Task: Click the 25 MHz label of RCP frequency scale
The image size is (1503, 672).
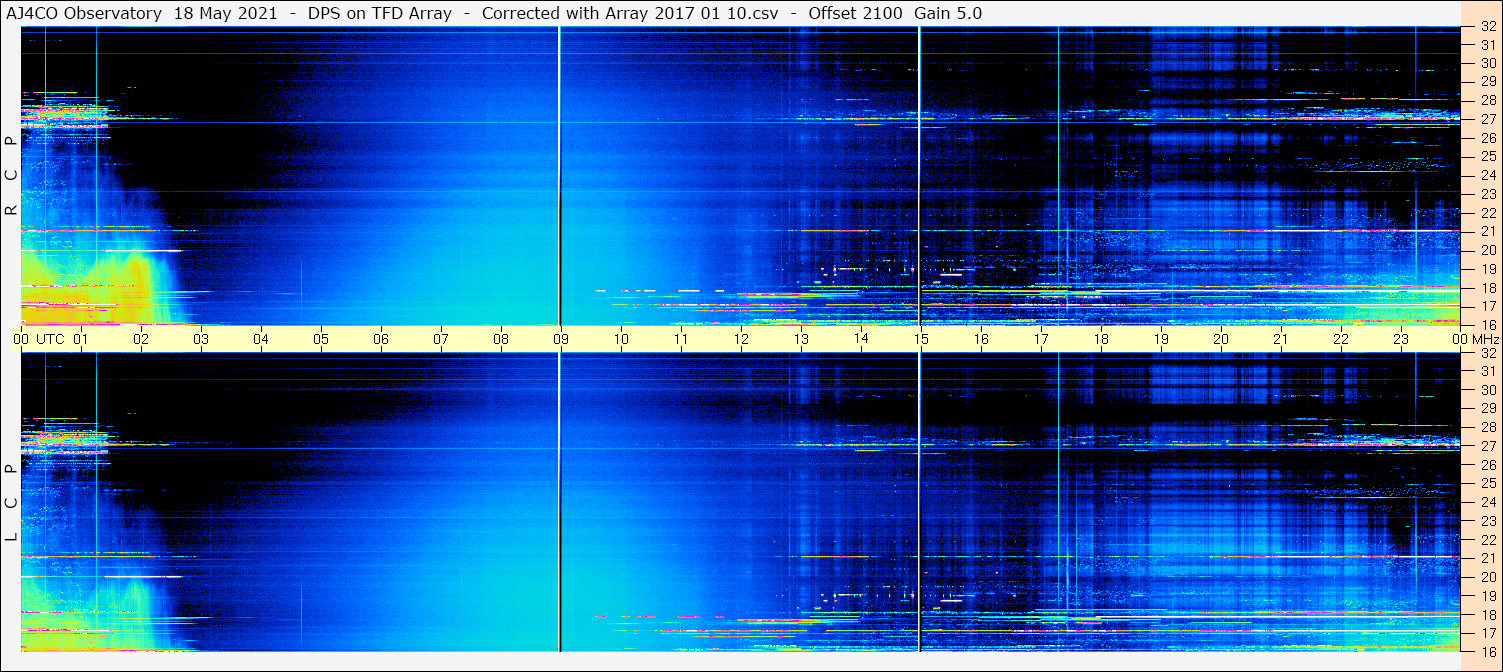Action: [x=1487, y=156]
